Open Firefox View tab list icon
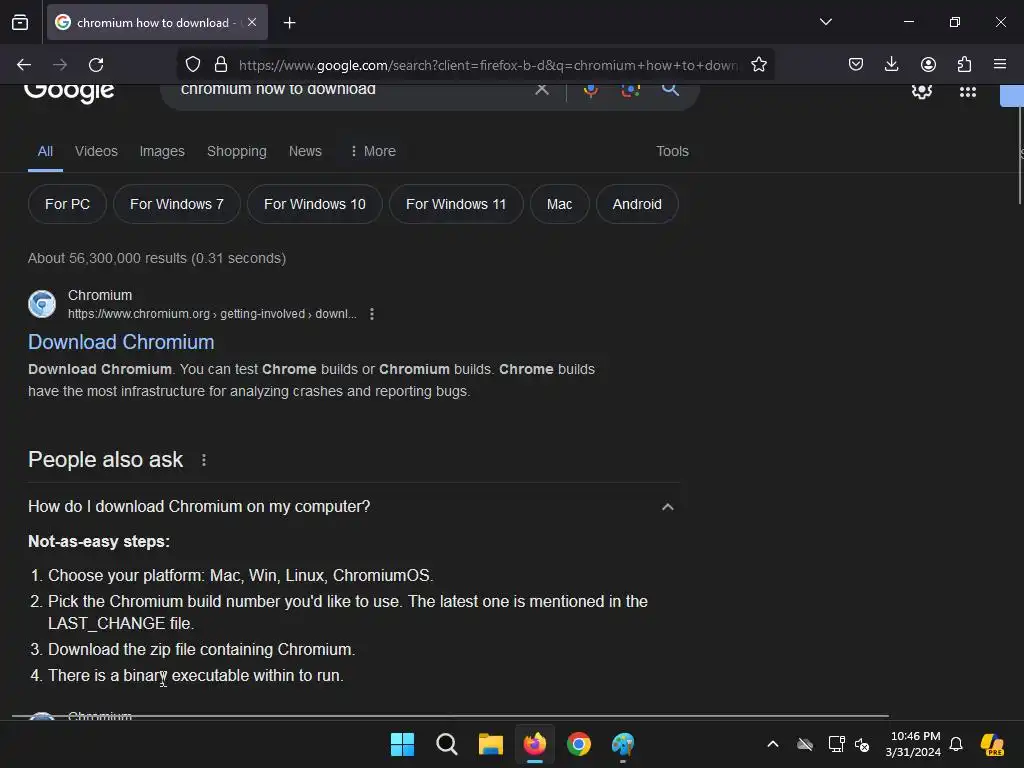This screenshot has width=1024, height=768. pos(20,23)
